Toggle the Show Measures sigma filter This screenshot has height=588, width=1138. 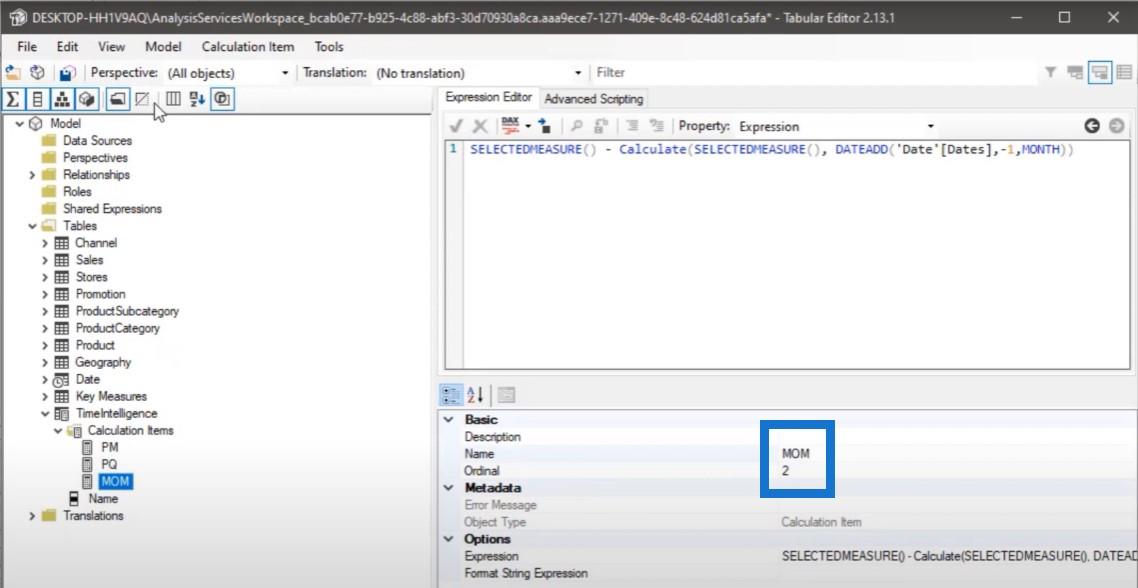tap(12, 99)
